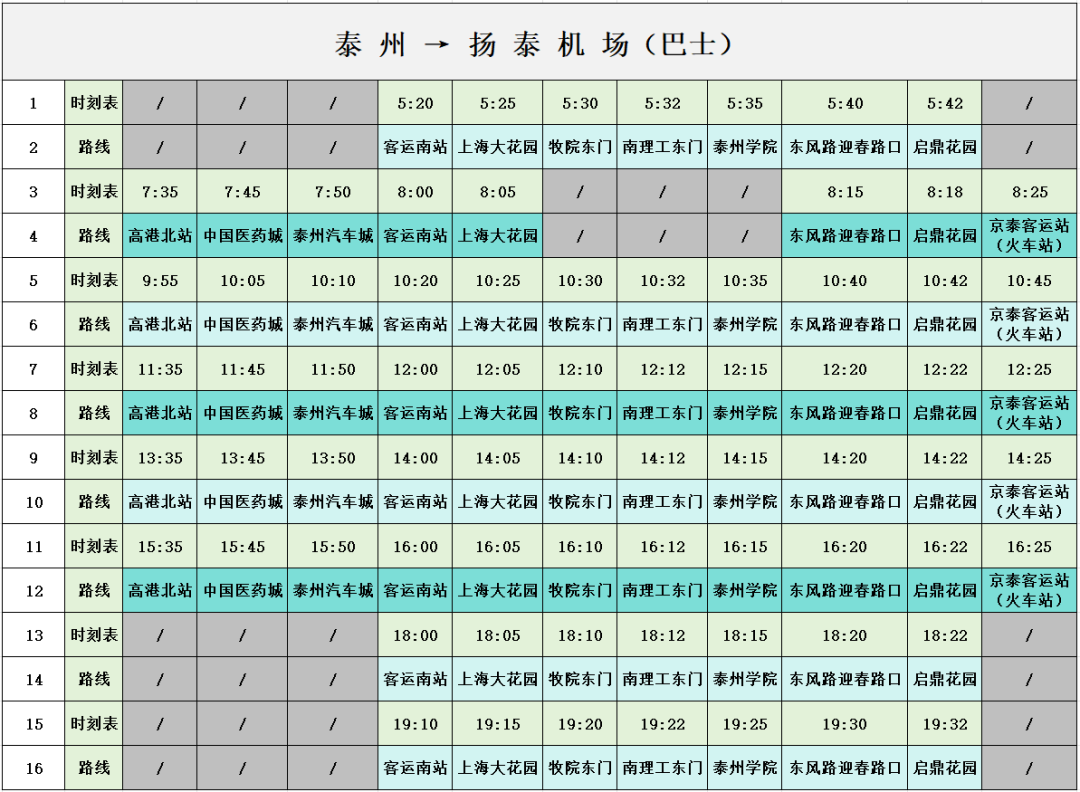Image resolution: width=1080 pixels, height=792 pixels.
Task: Select the 16:22 time in row 11
Action: [944, 546]
